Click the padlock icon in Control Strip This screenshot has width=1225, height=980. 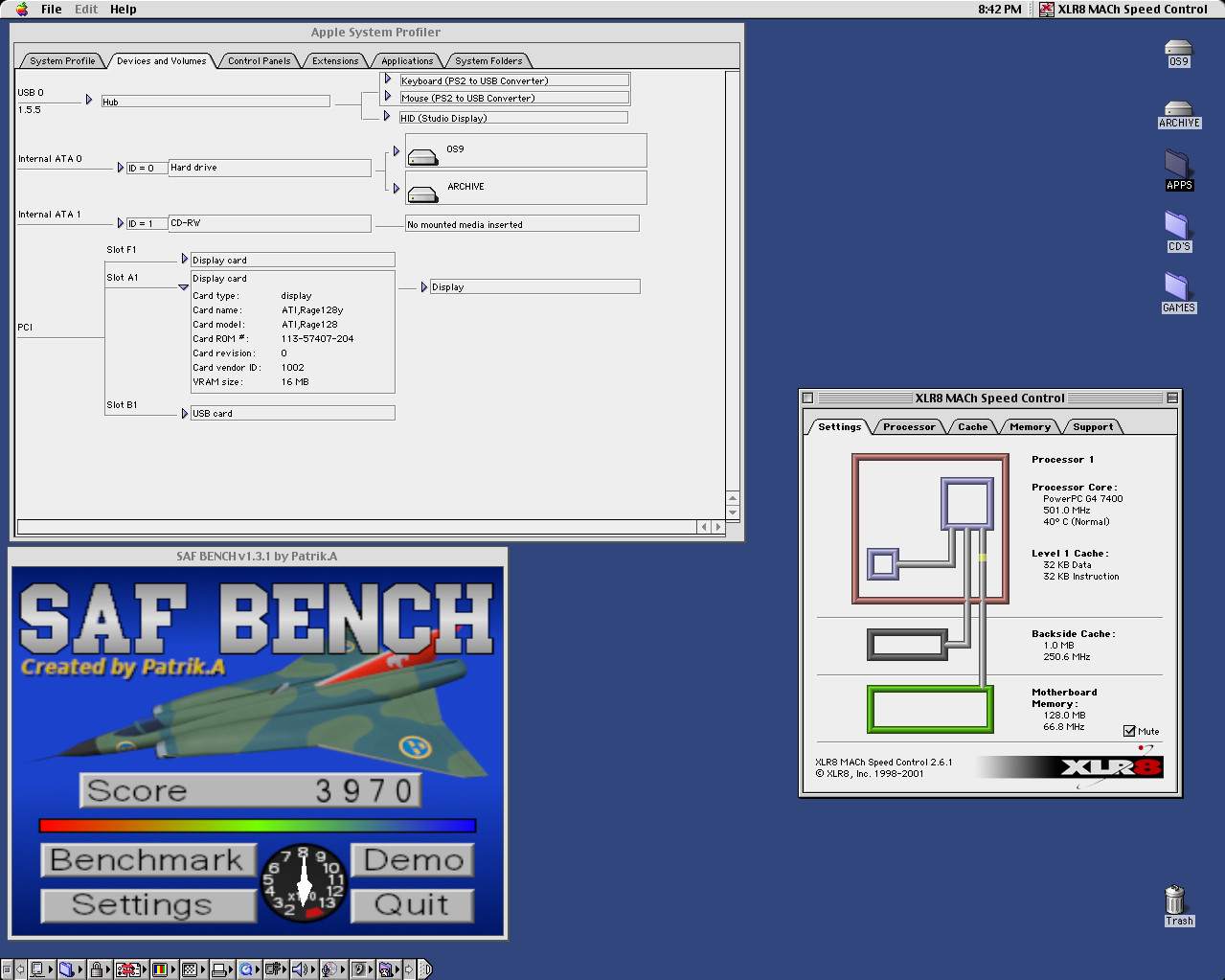pyautogui.click(x=97, y=969)
